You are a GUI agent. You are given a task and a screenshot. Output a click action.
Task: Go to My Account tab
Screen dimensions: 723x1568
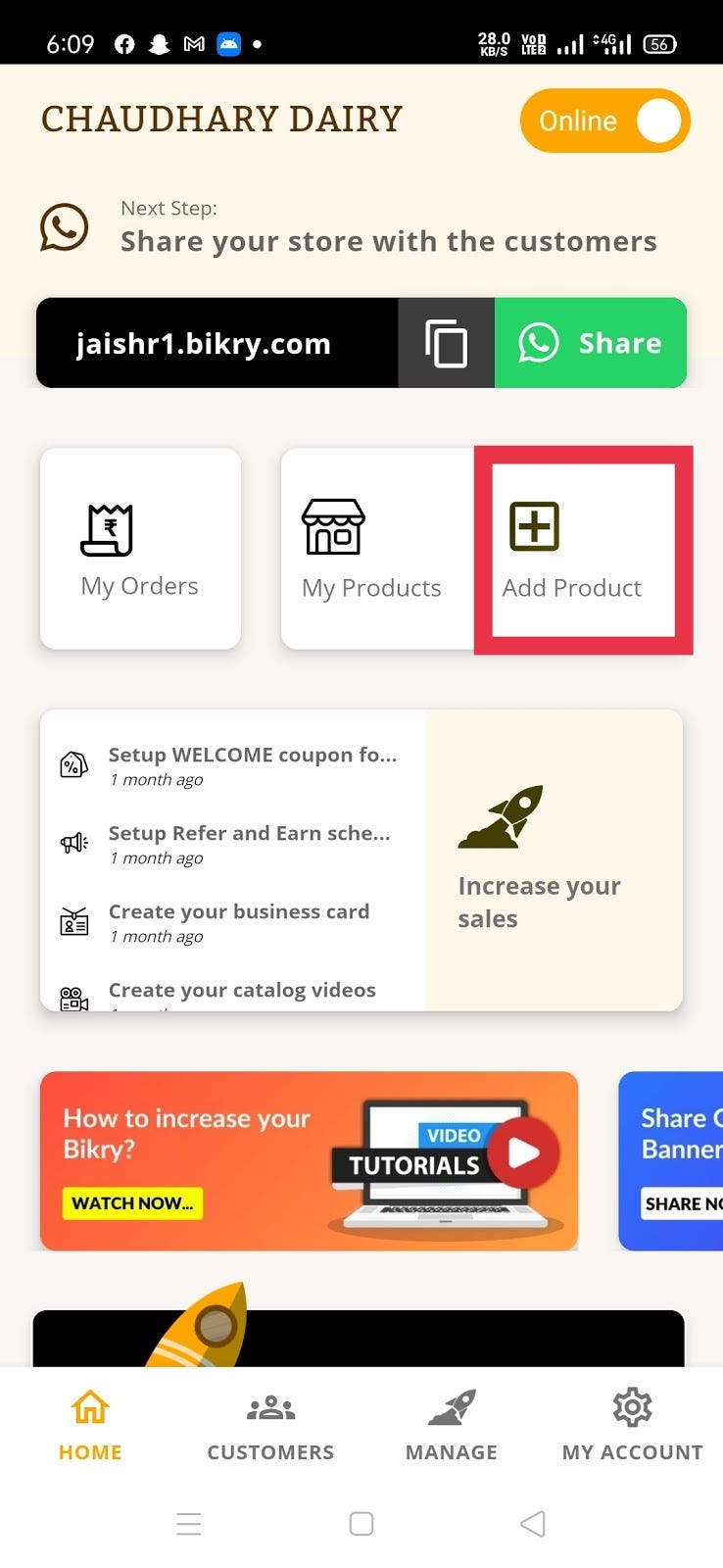633,1427
